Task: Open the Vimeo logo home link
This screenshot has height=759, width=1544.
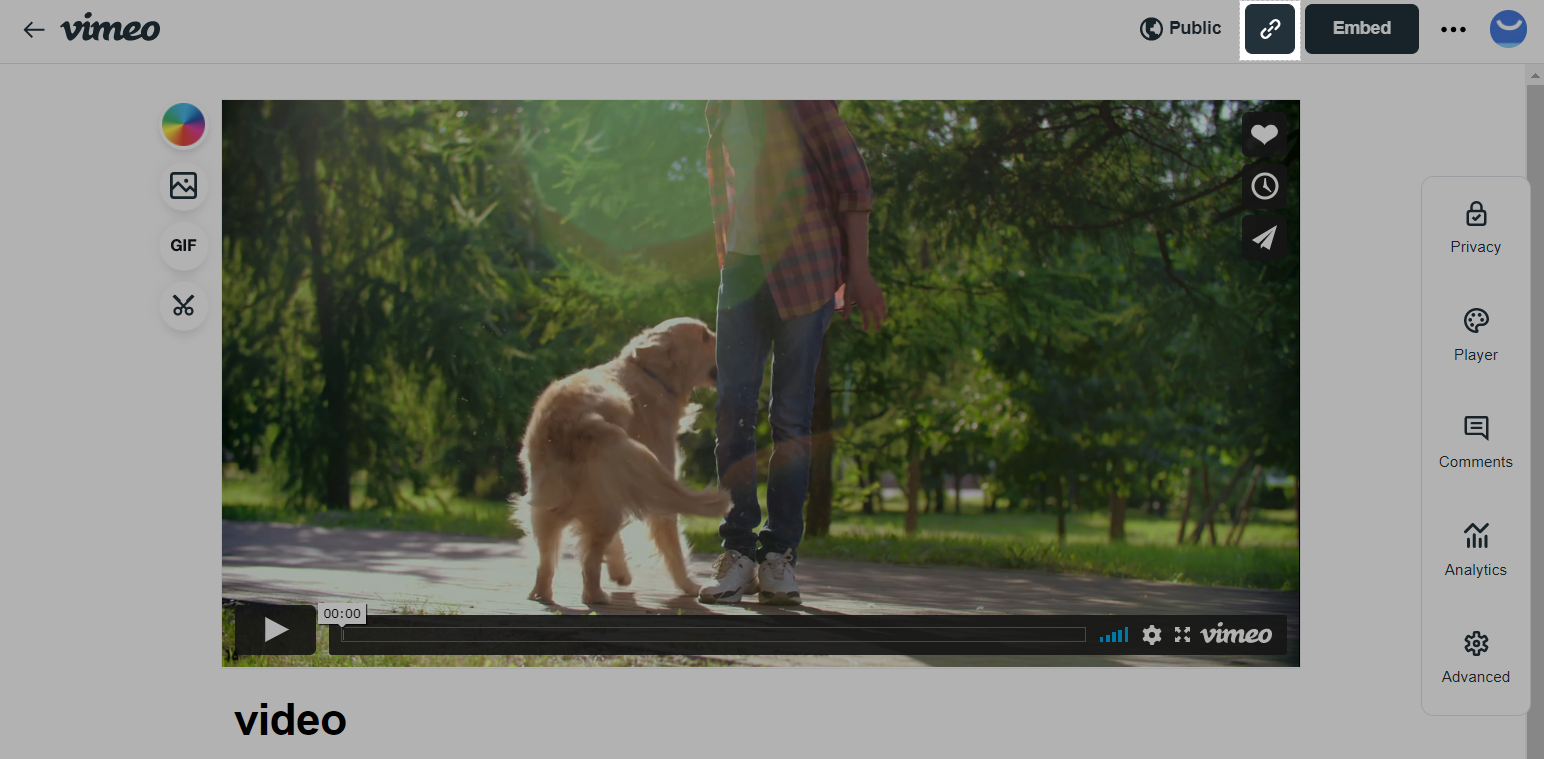Action: pos(110,29)
